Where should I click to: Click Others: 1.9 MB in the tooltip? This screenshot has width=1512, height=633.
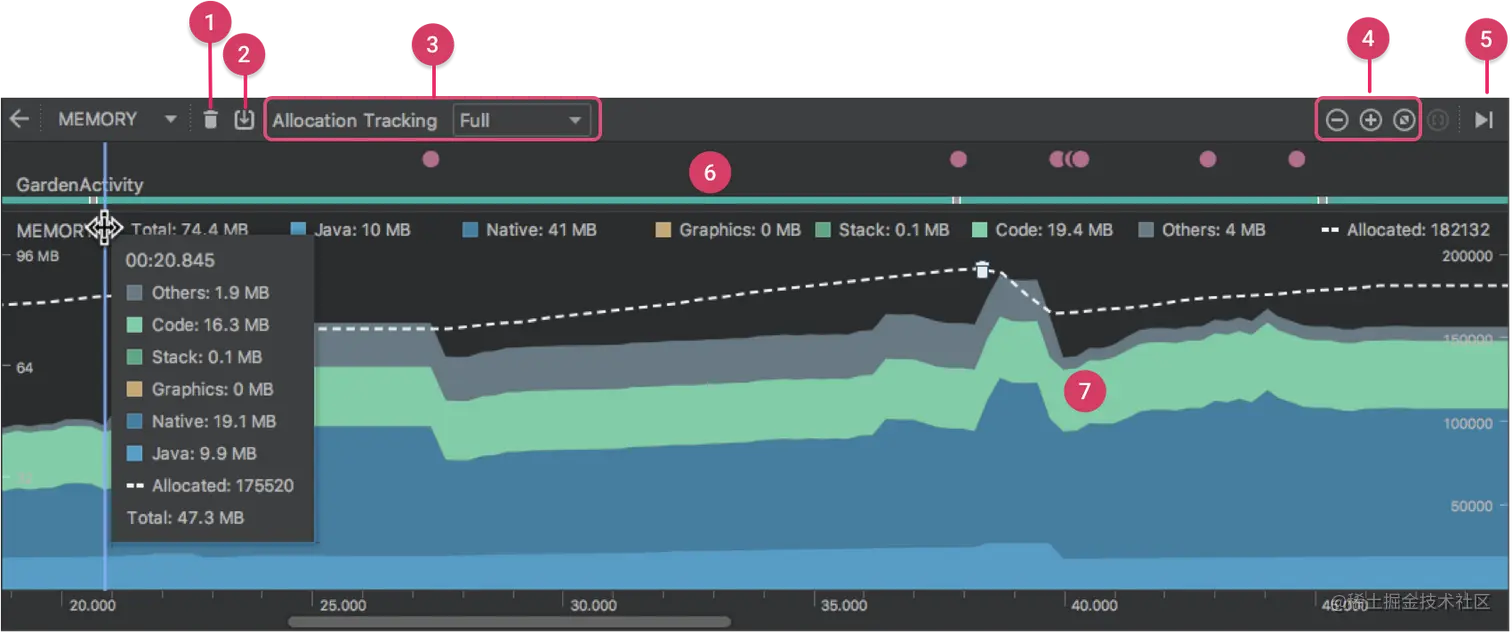198,293
